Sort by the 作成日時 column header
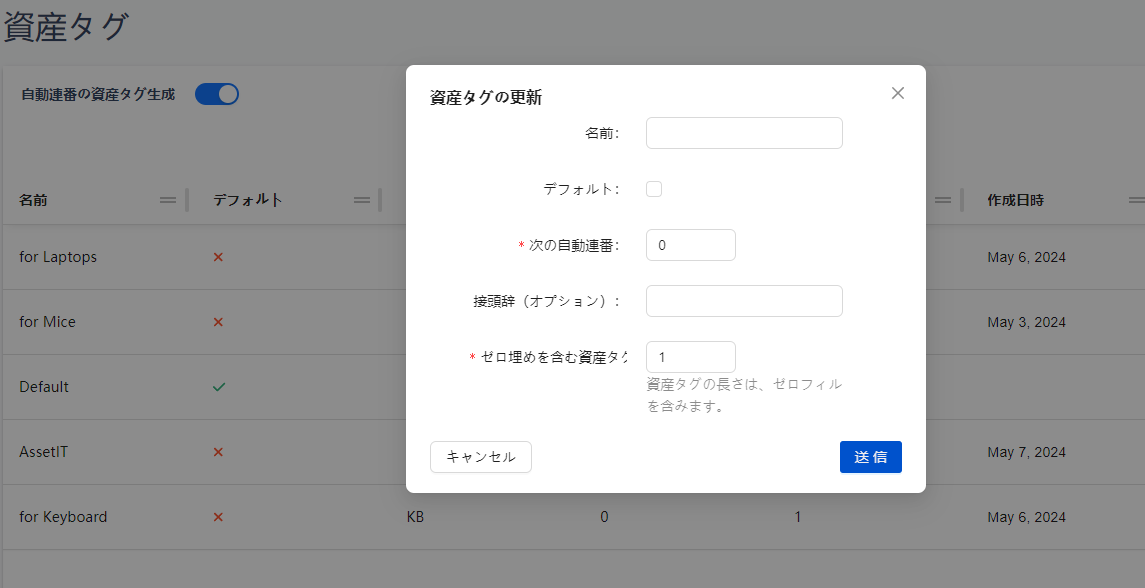 1015,200
